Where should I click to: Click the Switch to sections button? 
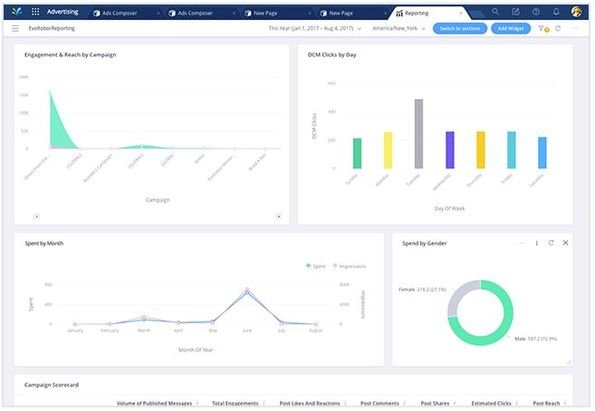click(x=460, y=28)
